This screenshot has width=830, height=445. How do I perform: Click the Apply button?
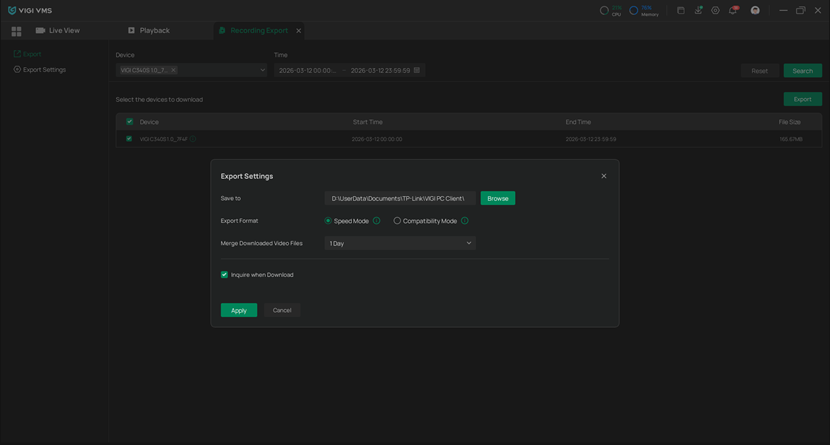(x=239, y=310)
